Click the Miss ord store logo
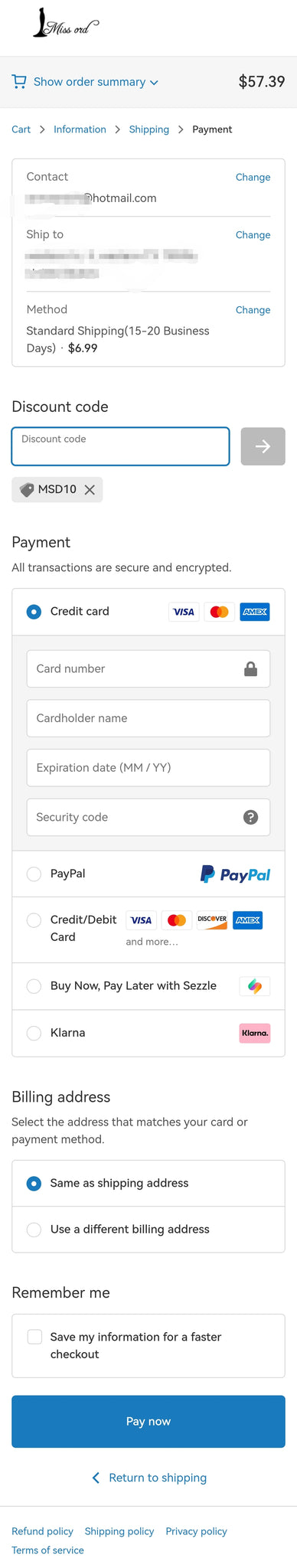 66,24
